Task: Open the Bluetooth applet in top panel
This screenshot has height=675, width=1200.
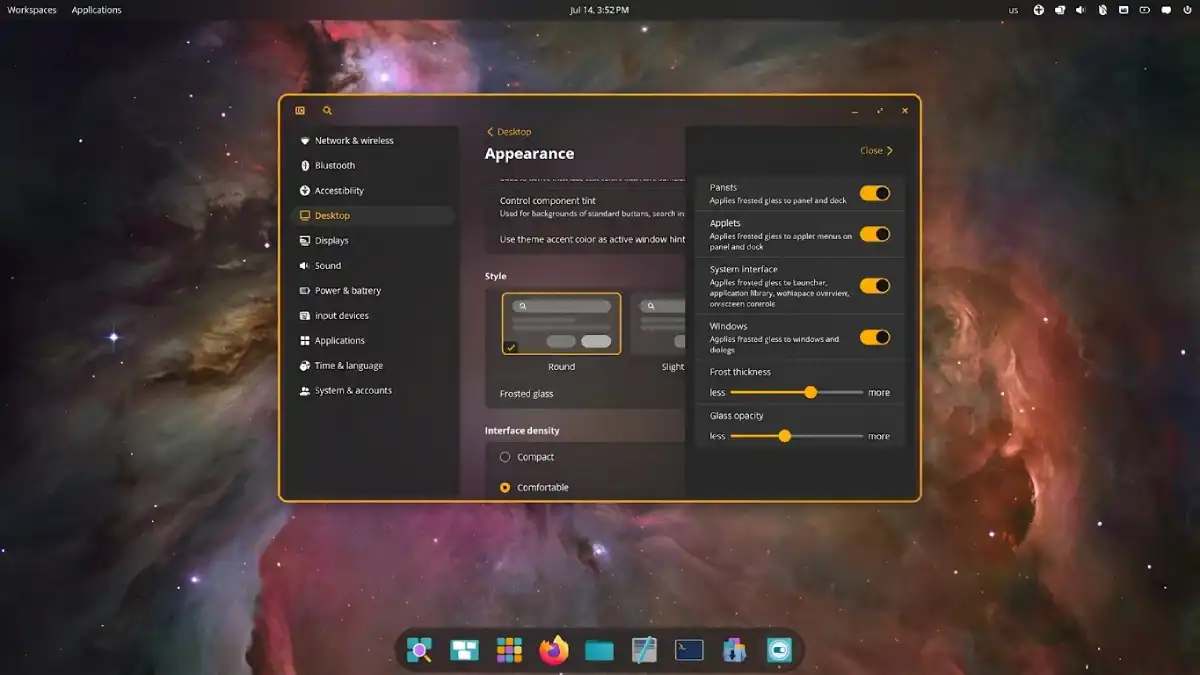Action: coord(1102,10)
